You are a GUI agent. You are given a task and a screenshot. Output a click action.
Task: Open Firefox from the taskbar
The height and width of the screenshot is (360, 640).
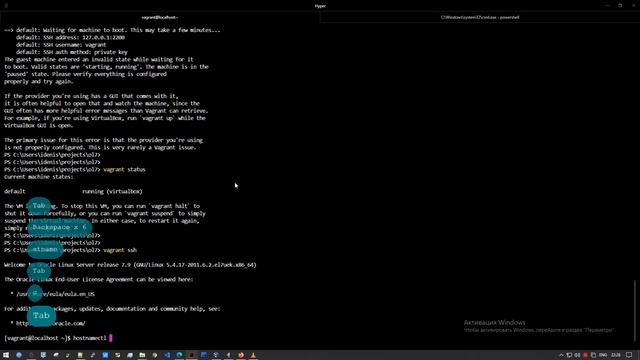click(x=241, y=355)
